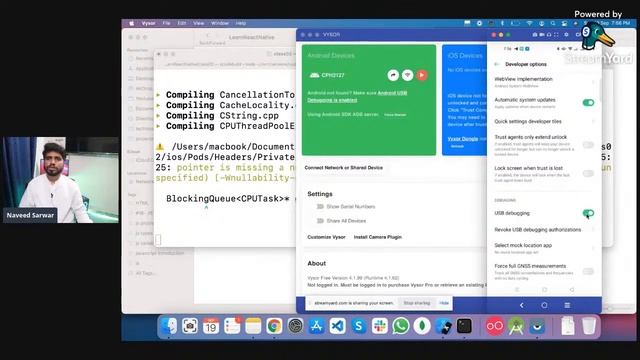
Task: Click Hide in the screen sharing bar
Action: pyautogui.click(x=444, y=303)
